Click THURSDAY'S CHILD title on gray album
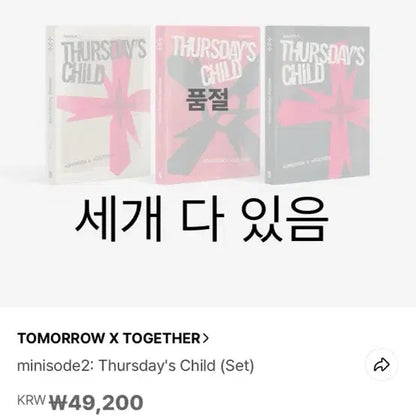This screenshot has width=416, height=416. 322,62
